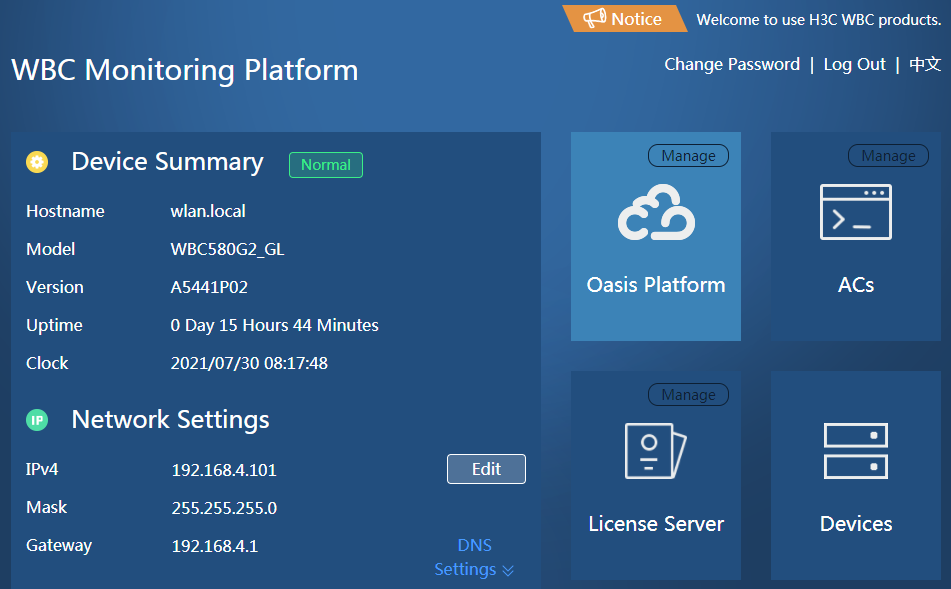The width and height of the screenshot is (951, 589).
Task: Click the Manage button on ACs
Action: pyautogui.click(x=889, y=155)
